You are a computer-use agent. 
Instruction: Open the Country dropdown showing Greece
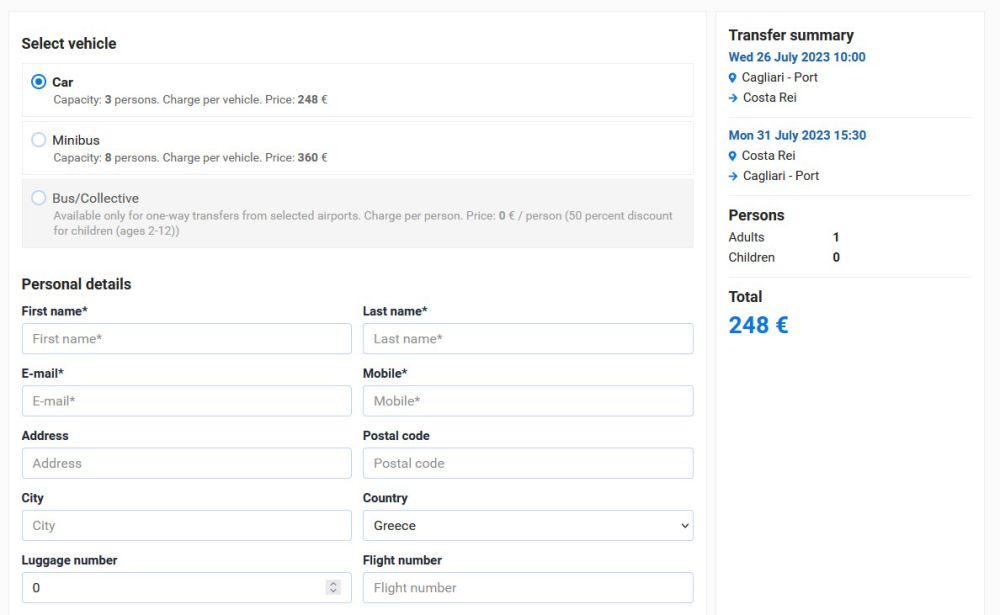click(x=528, y=526)
